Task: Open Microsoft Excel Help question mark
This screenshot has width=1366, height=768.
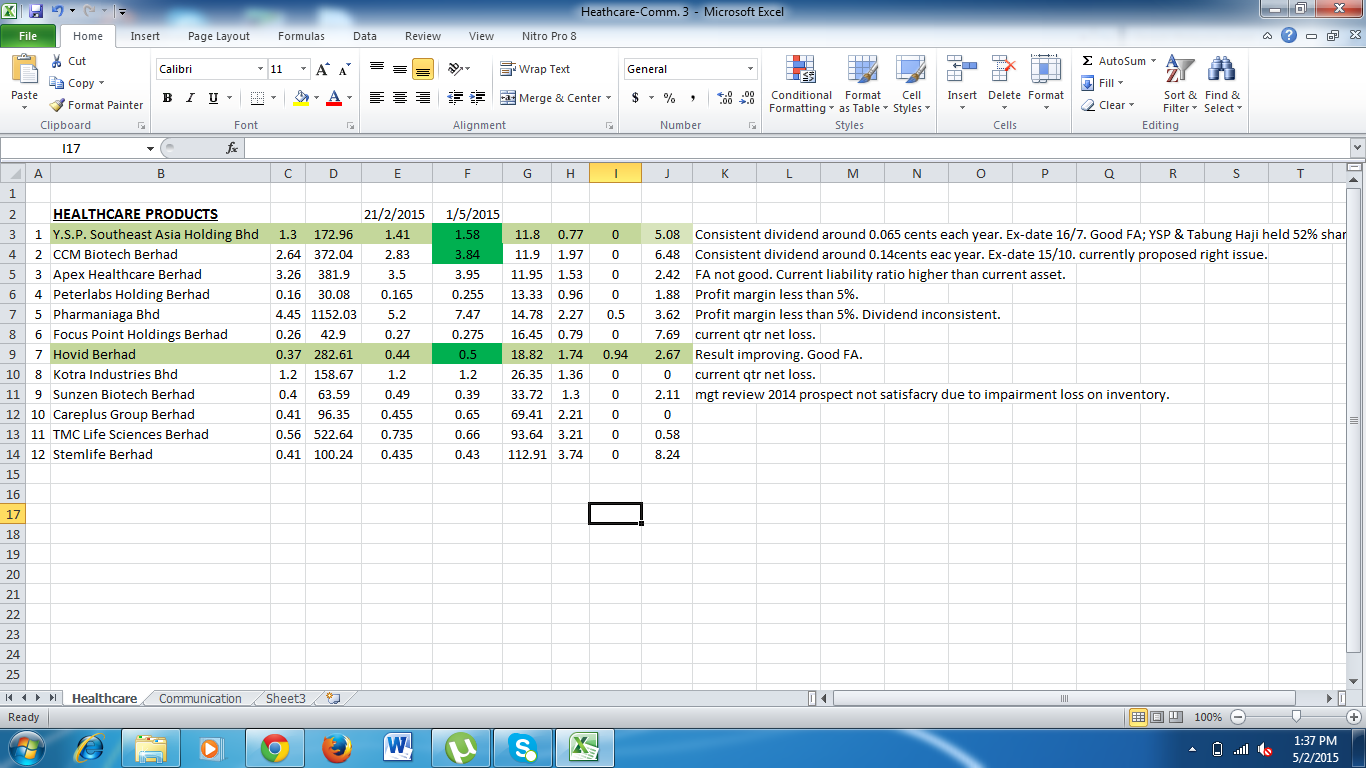Action: click(x=1289, y=36)
